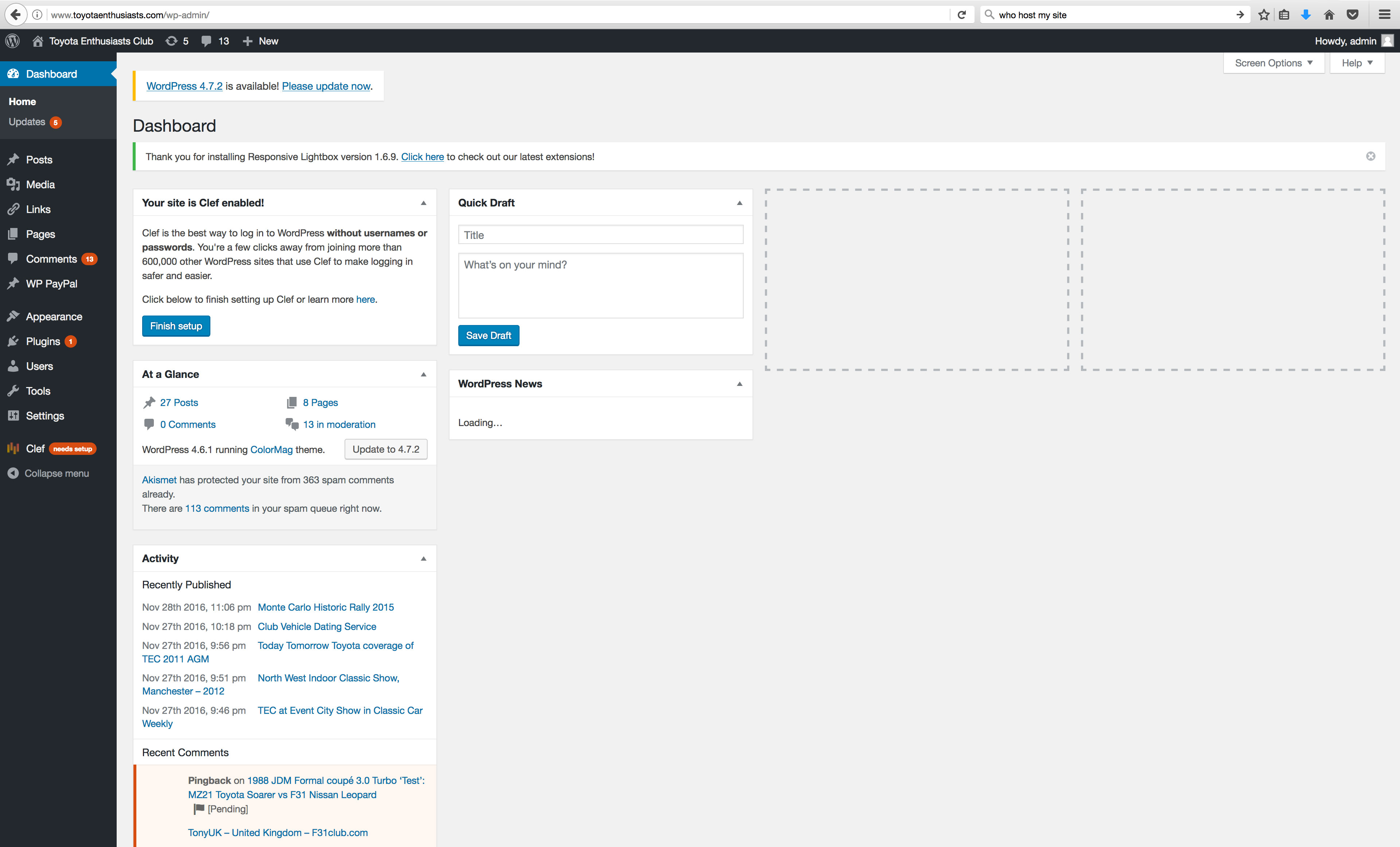Open the Help dropdown tab
Image resolution: width=1400 pixels, height=847 pixels.
tap(1357, 63)
